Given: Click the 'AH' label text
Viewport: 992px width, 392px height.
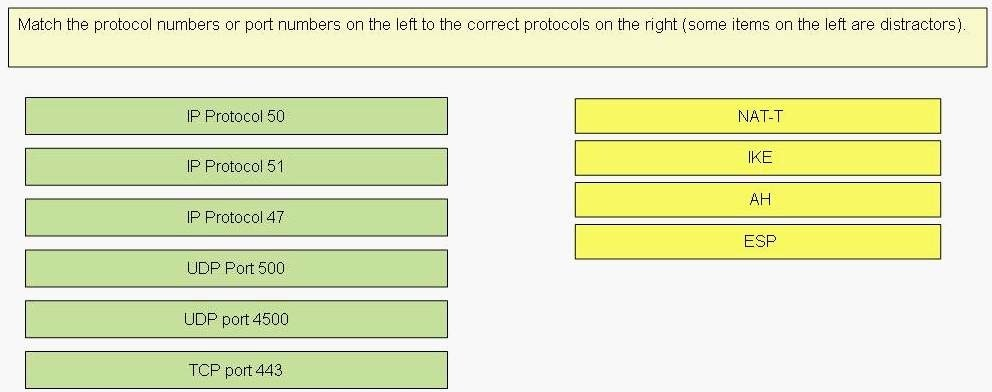Looking at the screenshot, I should point(760,200).
